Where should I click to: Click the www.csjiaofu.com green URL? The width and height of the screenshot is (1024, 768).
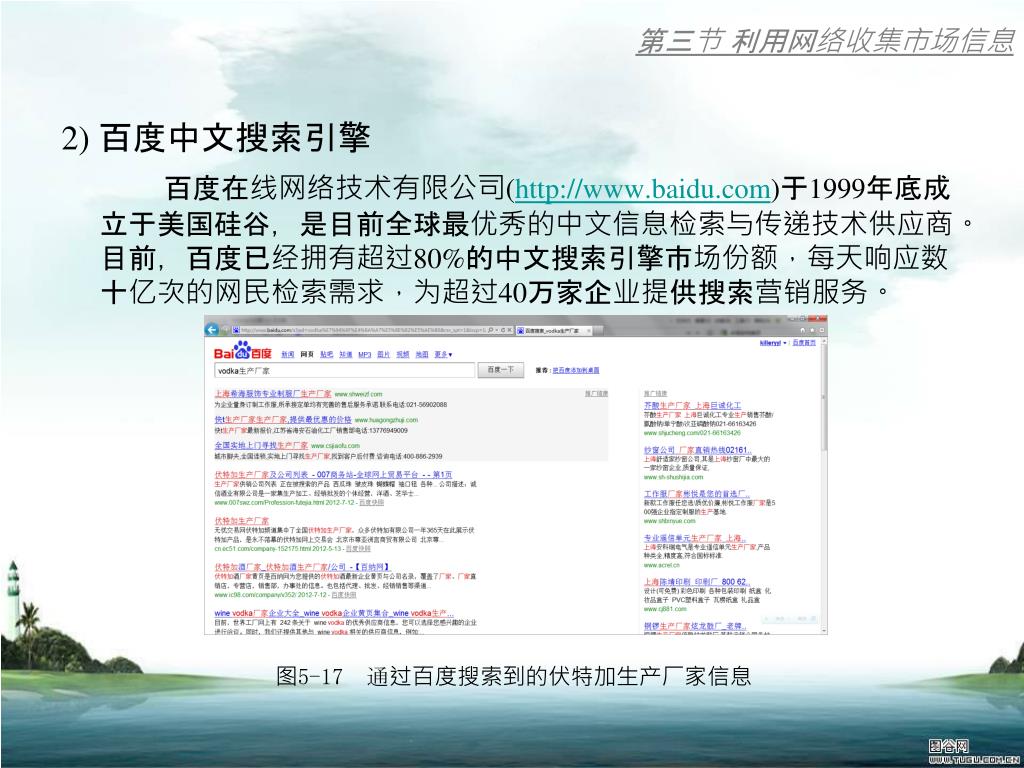pos(335,445)
